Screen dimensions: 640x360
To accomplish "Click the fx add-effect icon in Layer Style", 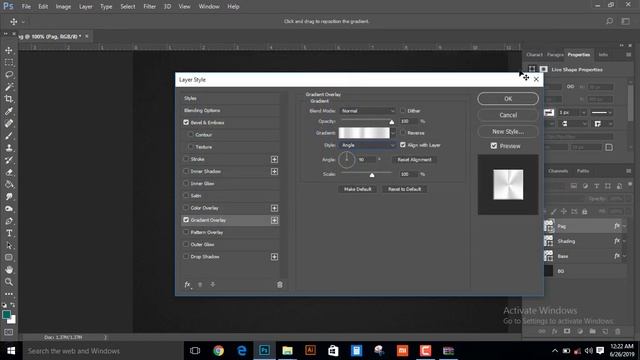I will [x=187, y=284].
